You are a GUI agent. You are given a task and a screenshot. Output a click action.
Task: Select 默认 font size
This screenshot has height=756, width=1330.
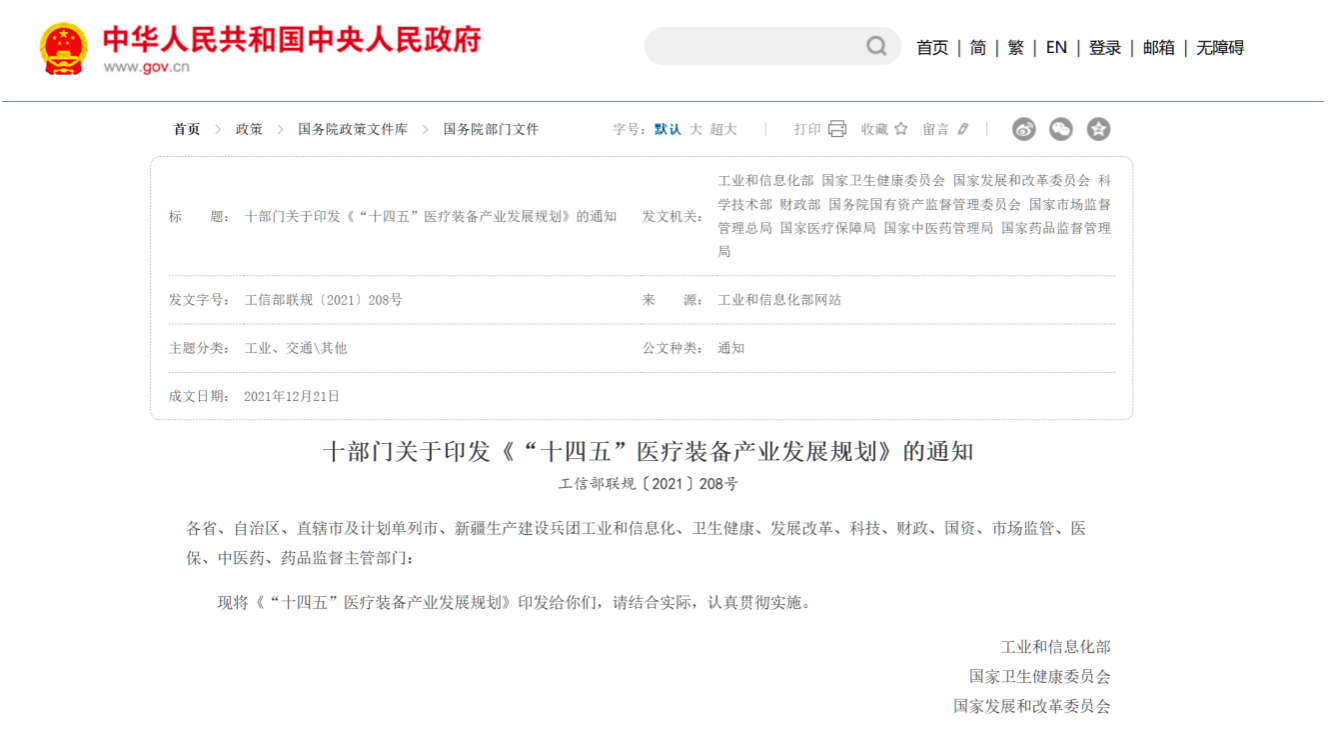pos(667,129)
